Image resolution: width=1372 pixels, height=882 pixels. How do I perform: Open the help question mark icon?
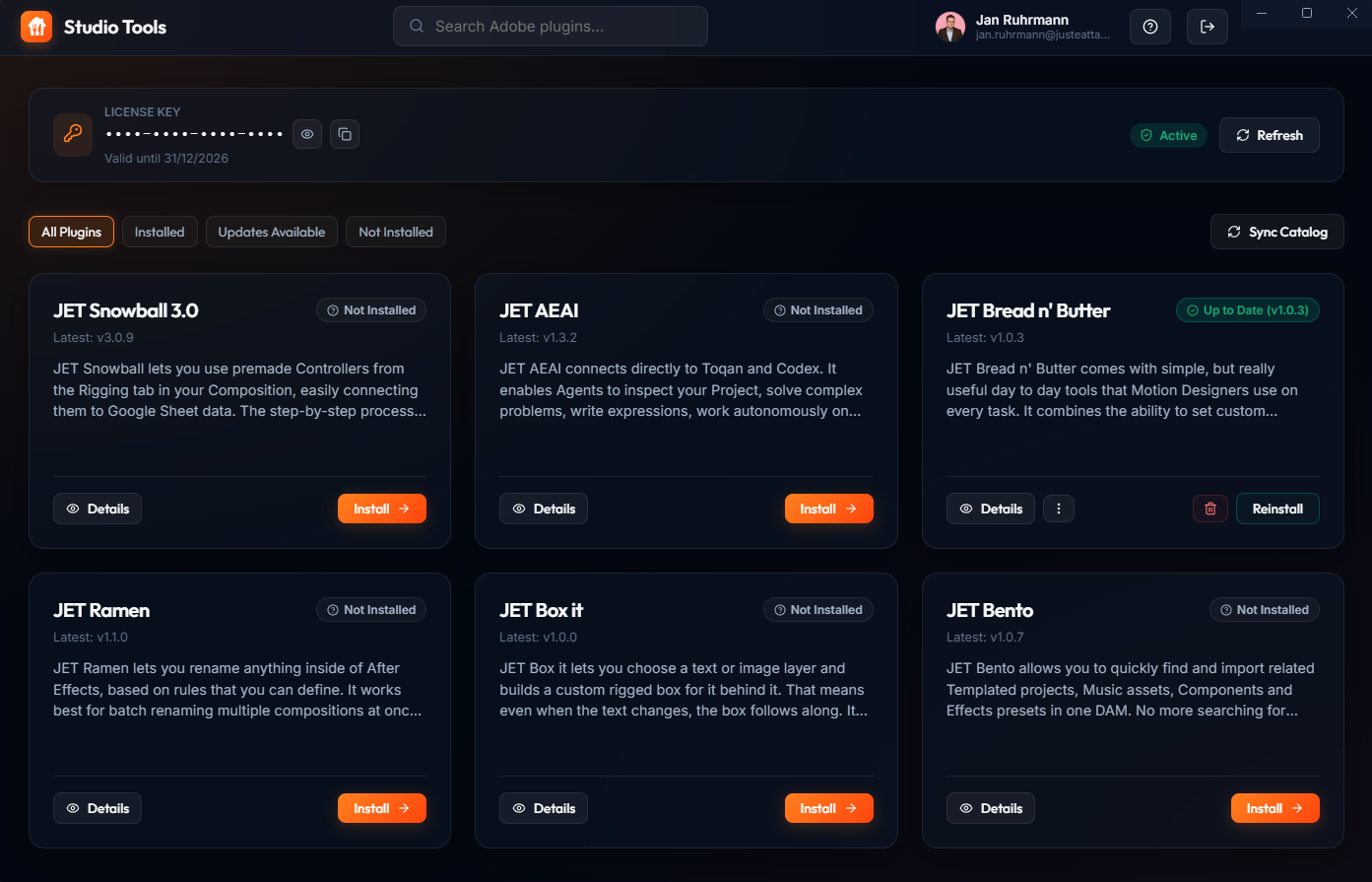[1150, 27]
